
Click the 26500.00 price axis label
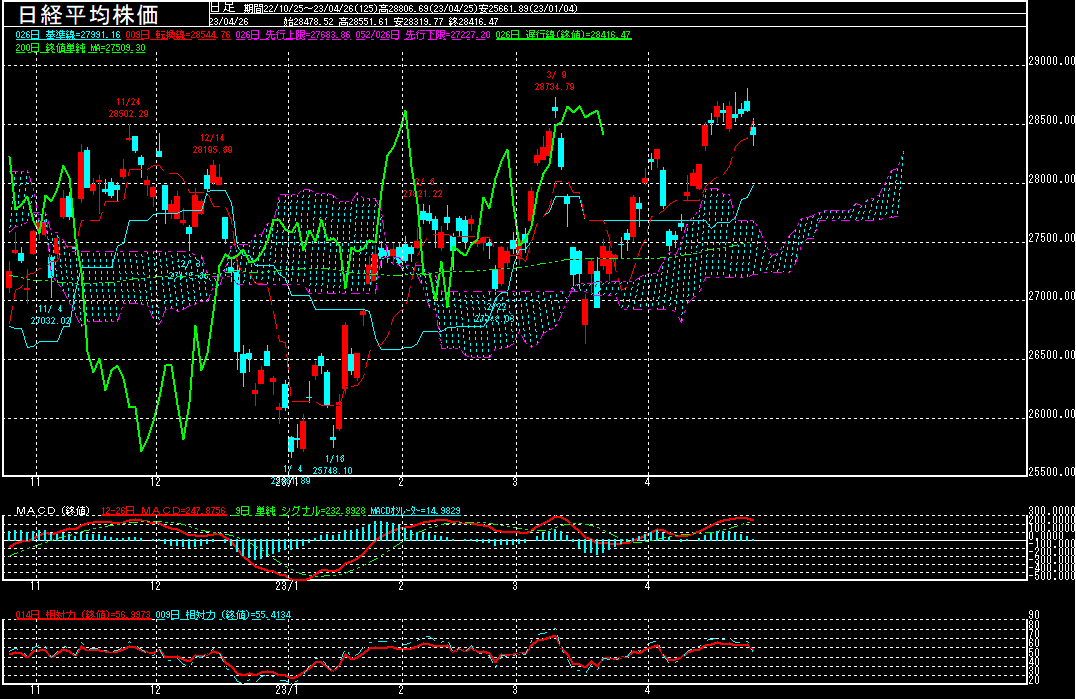1052,355
